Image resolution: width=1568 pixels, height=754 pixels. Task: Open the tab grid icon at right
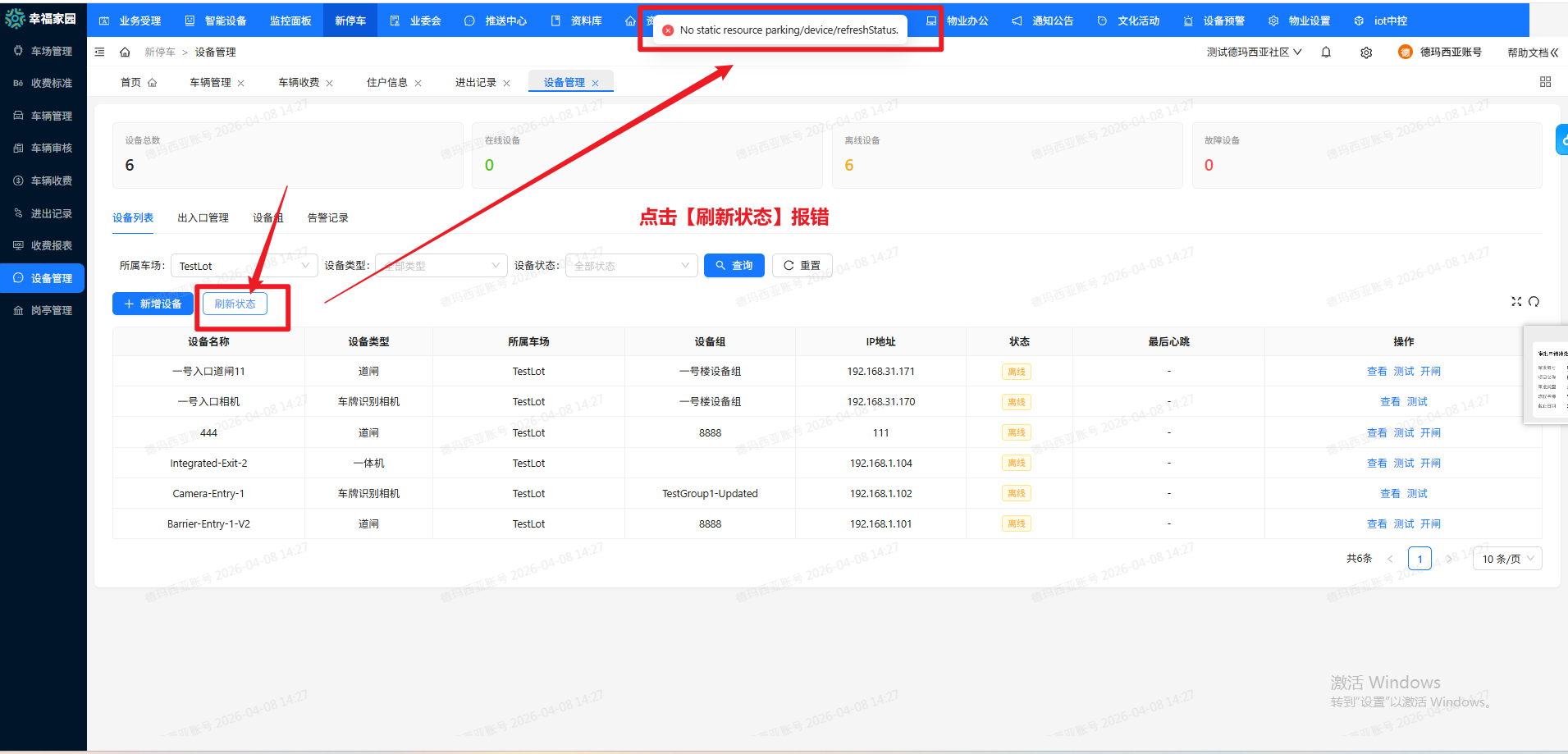click(1545, 82)
